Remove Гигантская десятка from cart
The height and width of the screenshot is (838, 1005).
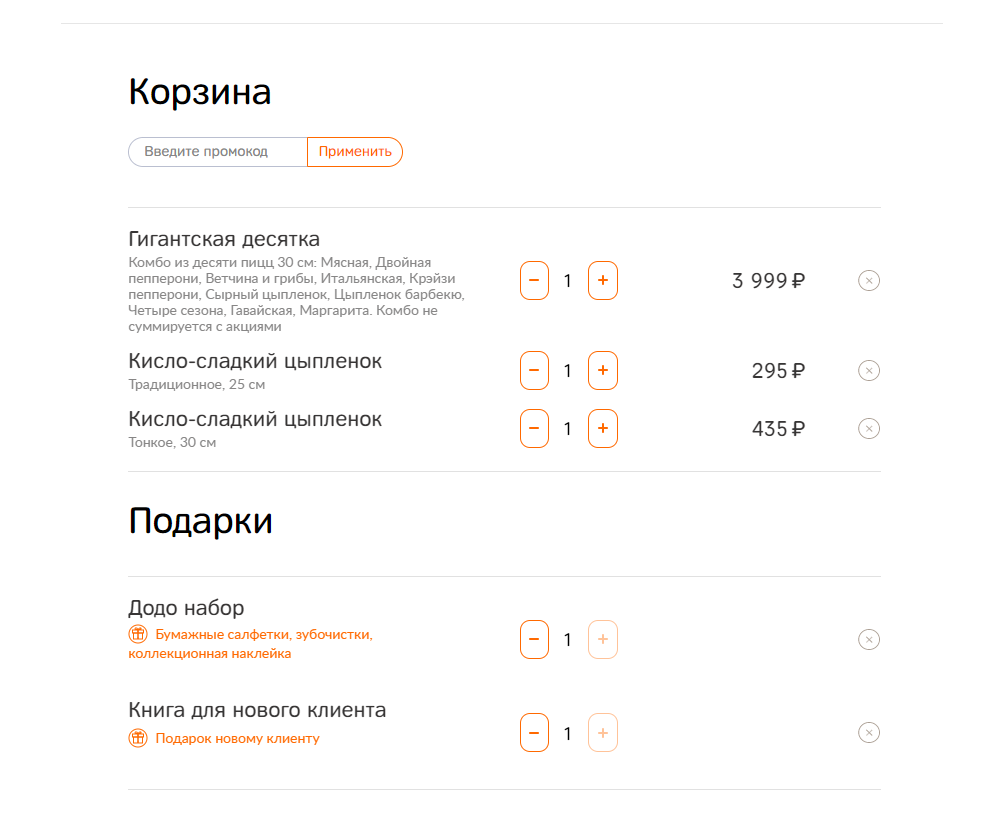868,280
